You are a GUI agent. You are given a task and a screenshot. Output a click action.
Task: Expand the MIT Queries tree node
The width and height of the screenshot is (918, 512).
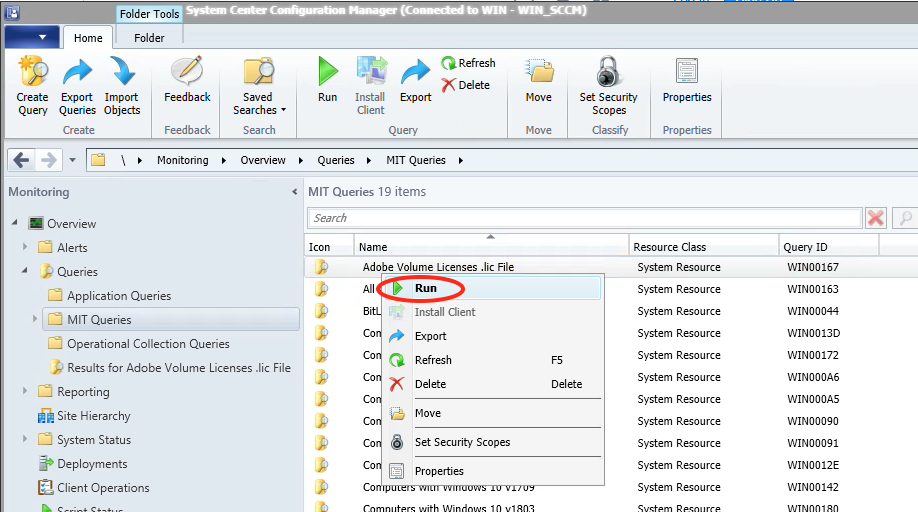click(35, 318)
